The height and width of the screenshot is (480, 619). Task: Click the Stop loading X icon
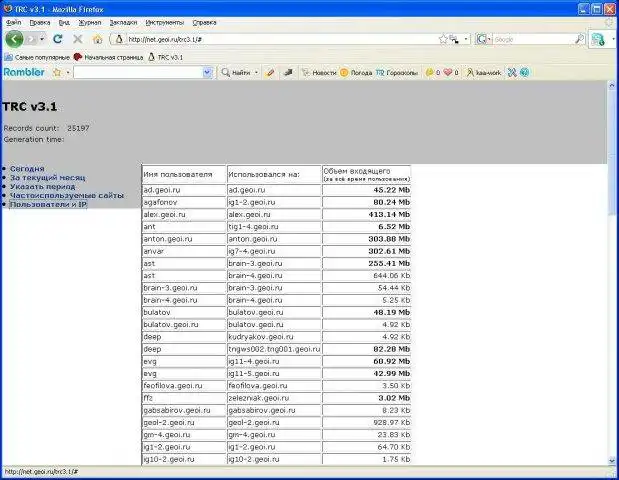(x=78, y=39)
